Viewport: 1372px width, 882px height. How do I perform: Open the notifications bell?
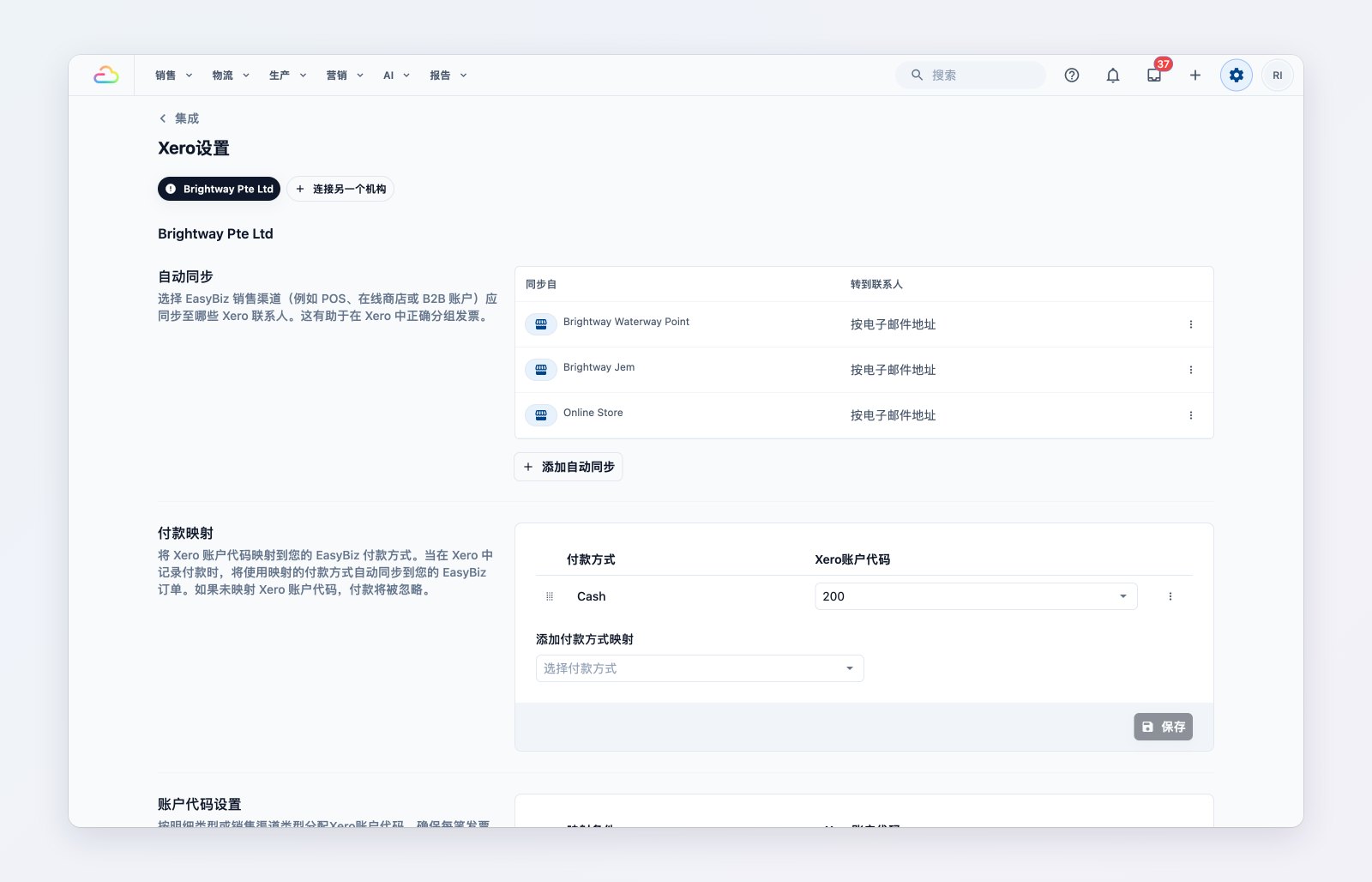tap(1113, 76)
